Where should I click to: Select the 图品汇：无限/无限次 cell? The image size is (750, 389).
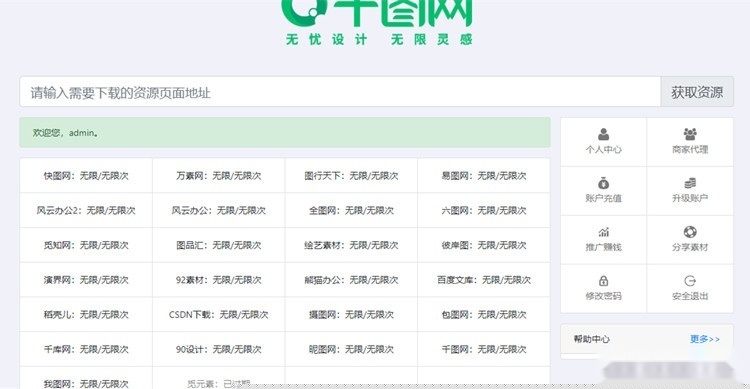click(219, 245)
